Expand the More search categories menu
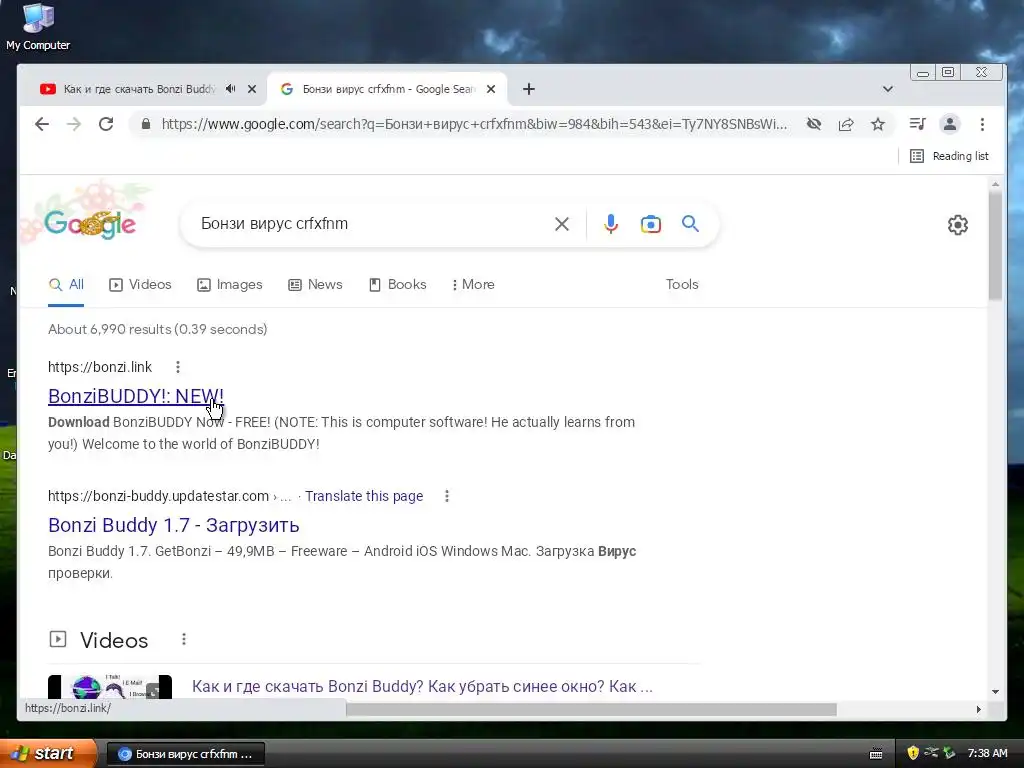Screen dimensions: 1024x768 pyautogui.click(x=473, y=285)
